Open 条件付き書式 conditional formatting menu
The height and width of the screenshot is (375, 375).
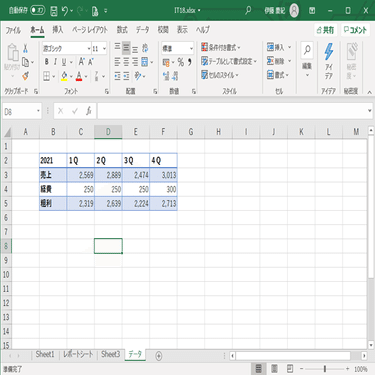pyautogui.click(x=220, y=47)
